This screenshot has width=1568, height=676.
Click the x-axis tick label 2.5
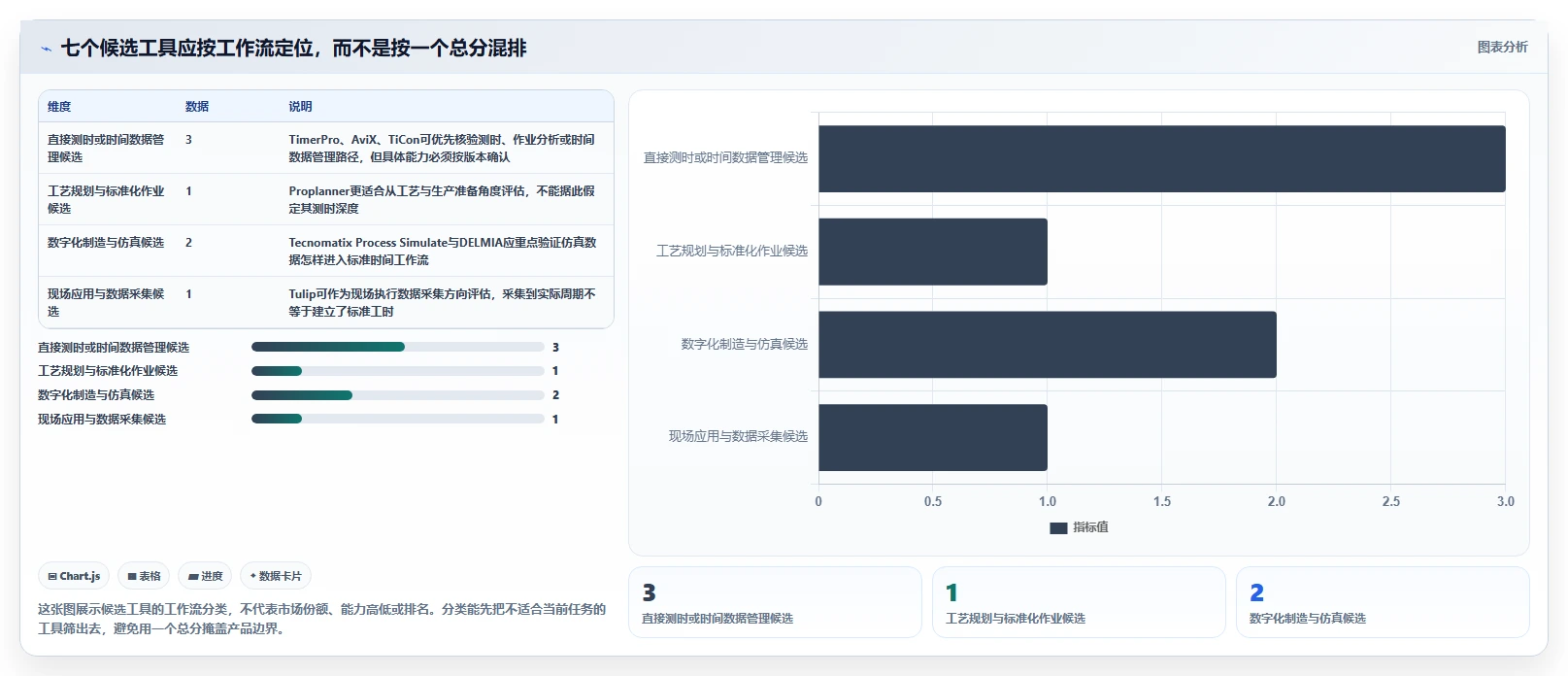[1391, 501]
